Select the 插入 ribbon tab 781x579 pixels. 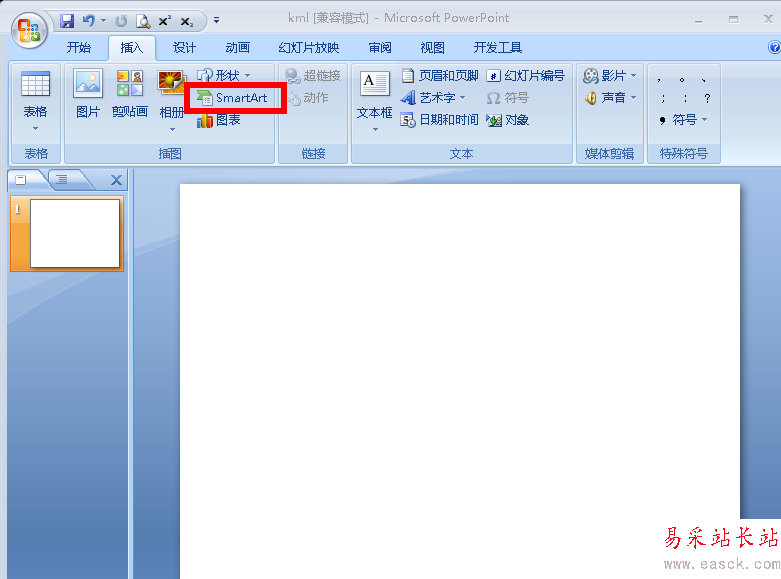point(131,48)
